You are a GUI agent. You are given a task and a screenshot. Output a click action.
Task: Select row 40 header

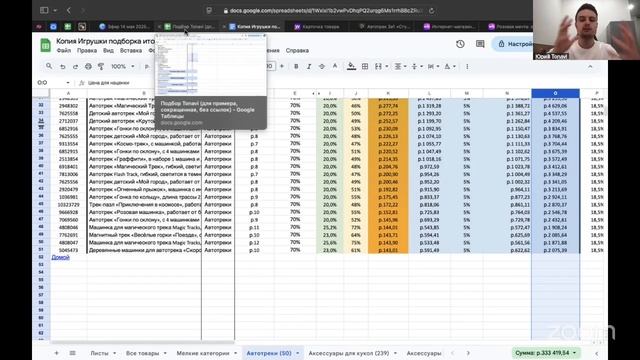41,167
